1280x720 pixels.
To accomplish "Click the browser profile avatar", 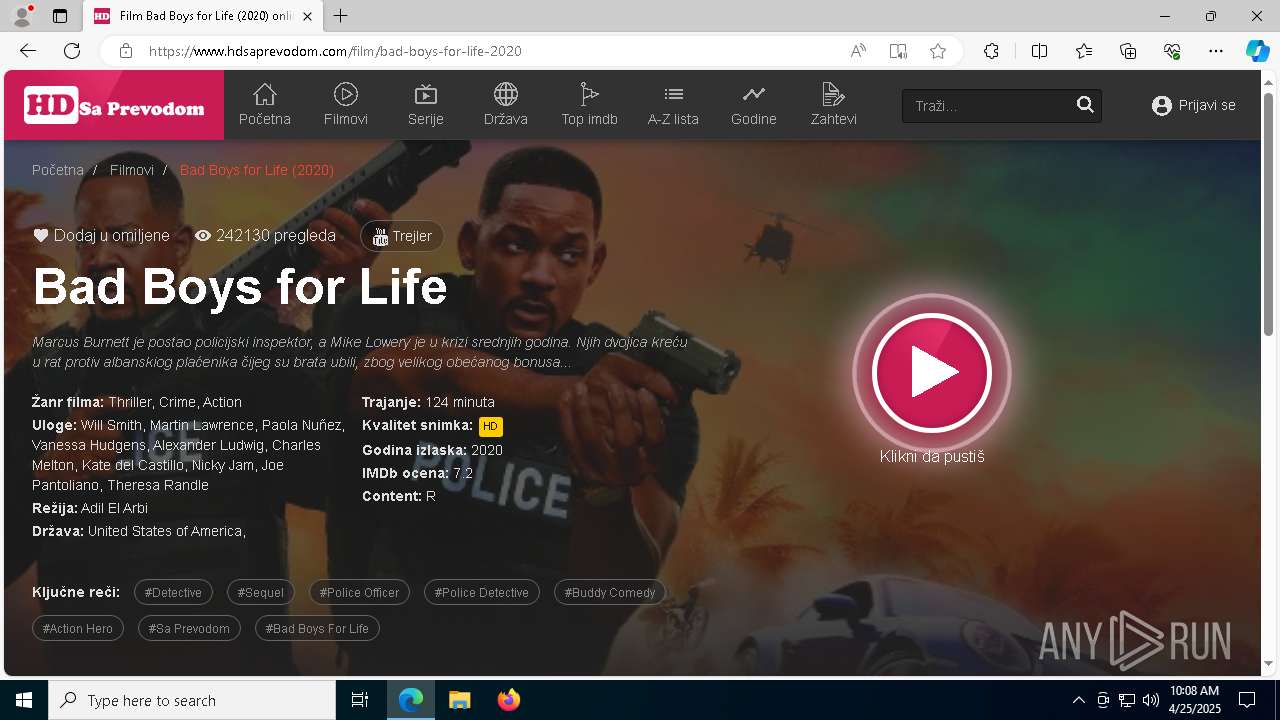I will pos(22,16).
